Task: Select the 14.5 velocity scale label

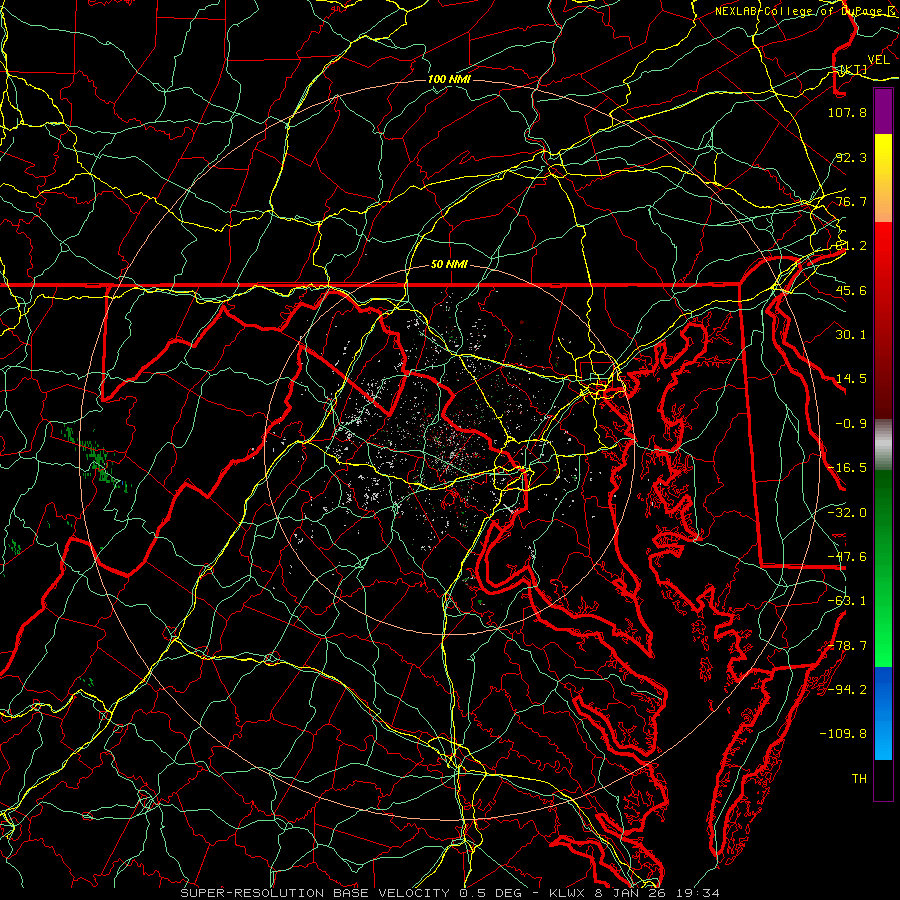Action: click(851, 379)
